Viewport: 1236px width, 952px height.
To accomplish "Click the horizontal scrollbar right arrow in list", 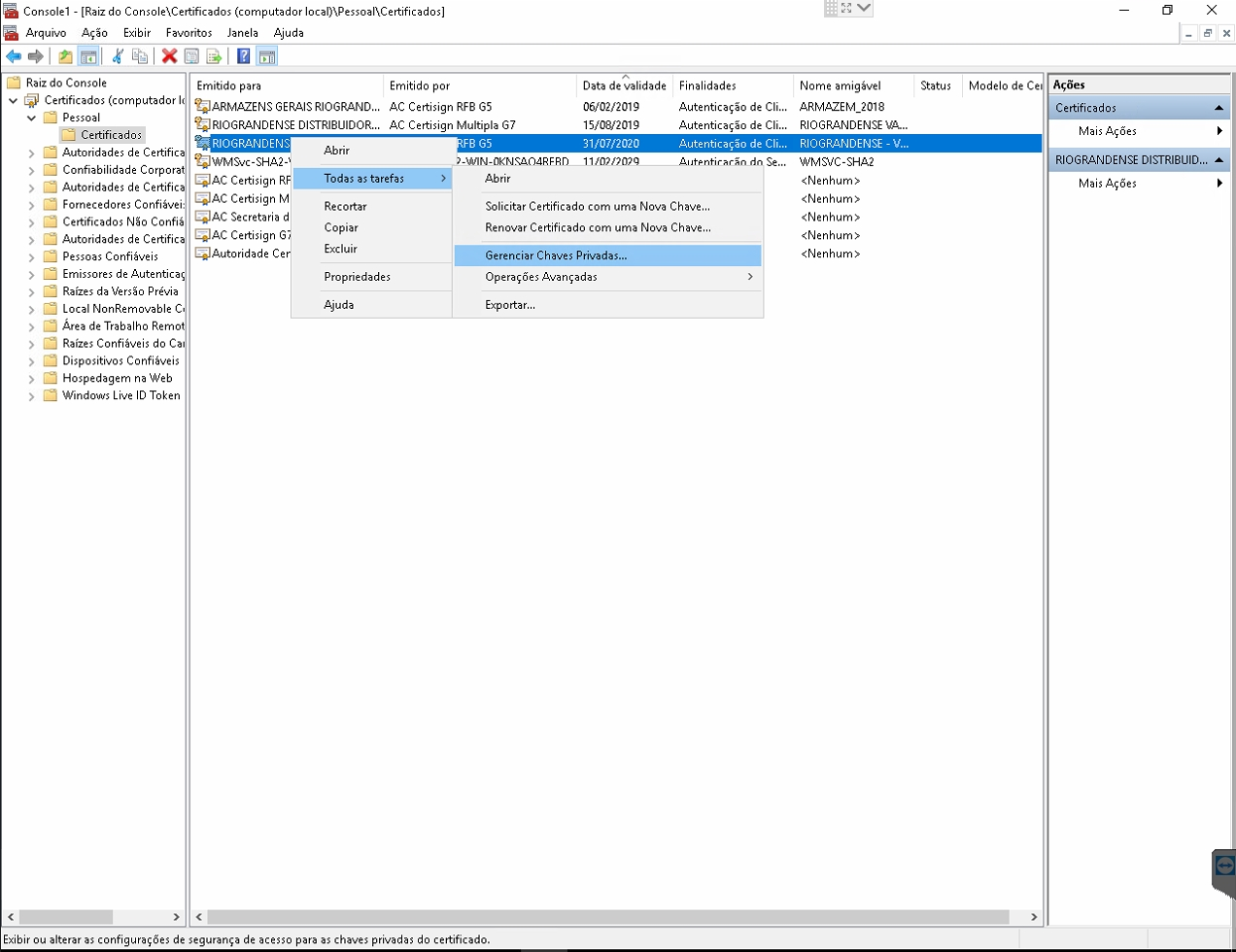I will coord(1033,917).
